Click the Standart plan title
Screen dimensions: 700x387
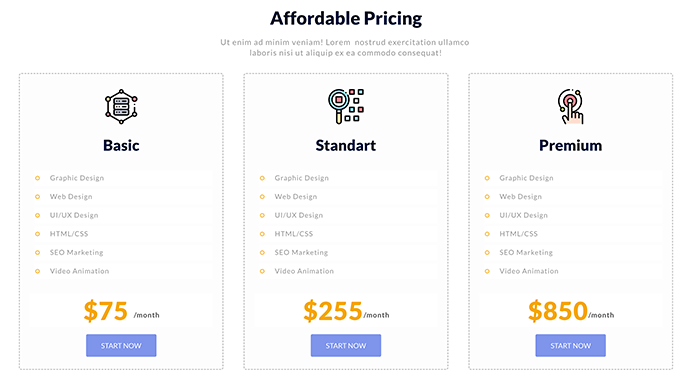(346, 146)
